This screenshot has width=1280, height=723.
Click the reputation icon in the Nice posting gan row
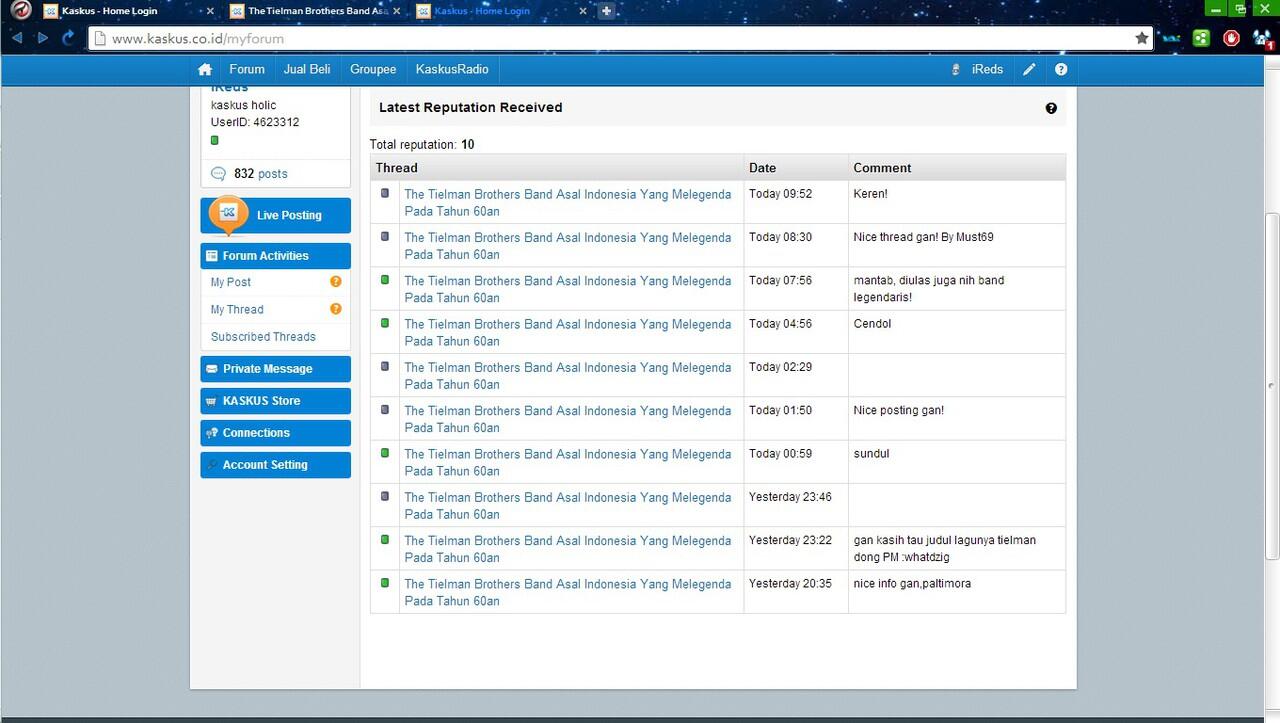coord(385,409)
